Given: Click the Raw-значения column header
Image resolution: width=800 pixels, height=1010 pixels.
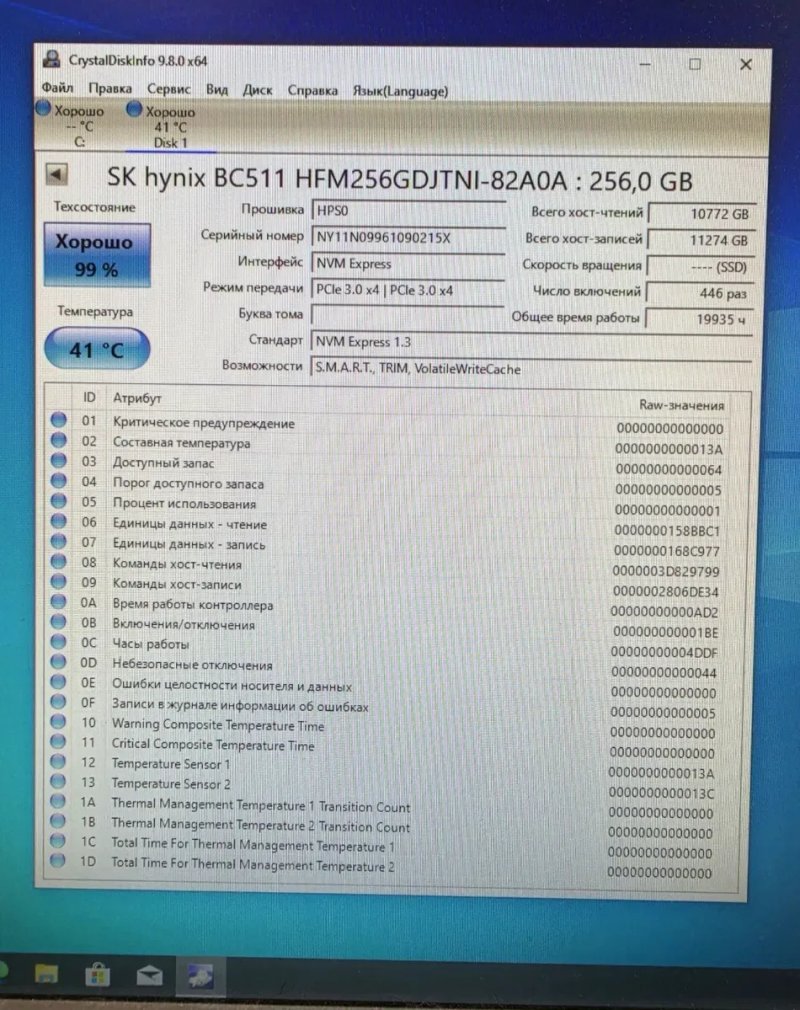Looking at the screenshot, I should [681, 405].
